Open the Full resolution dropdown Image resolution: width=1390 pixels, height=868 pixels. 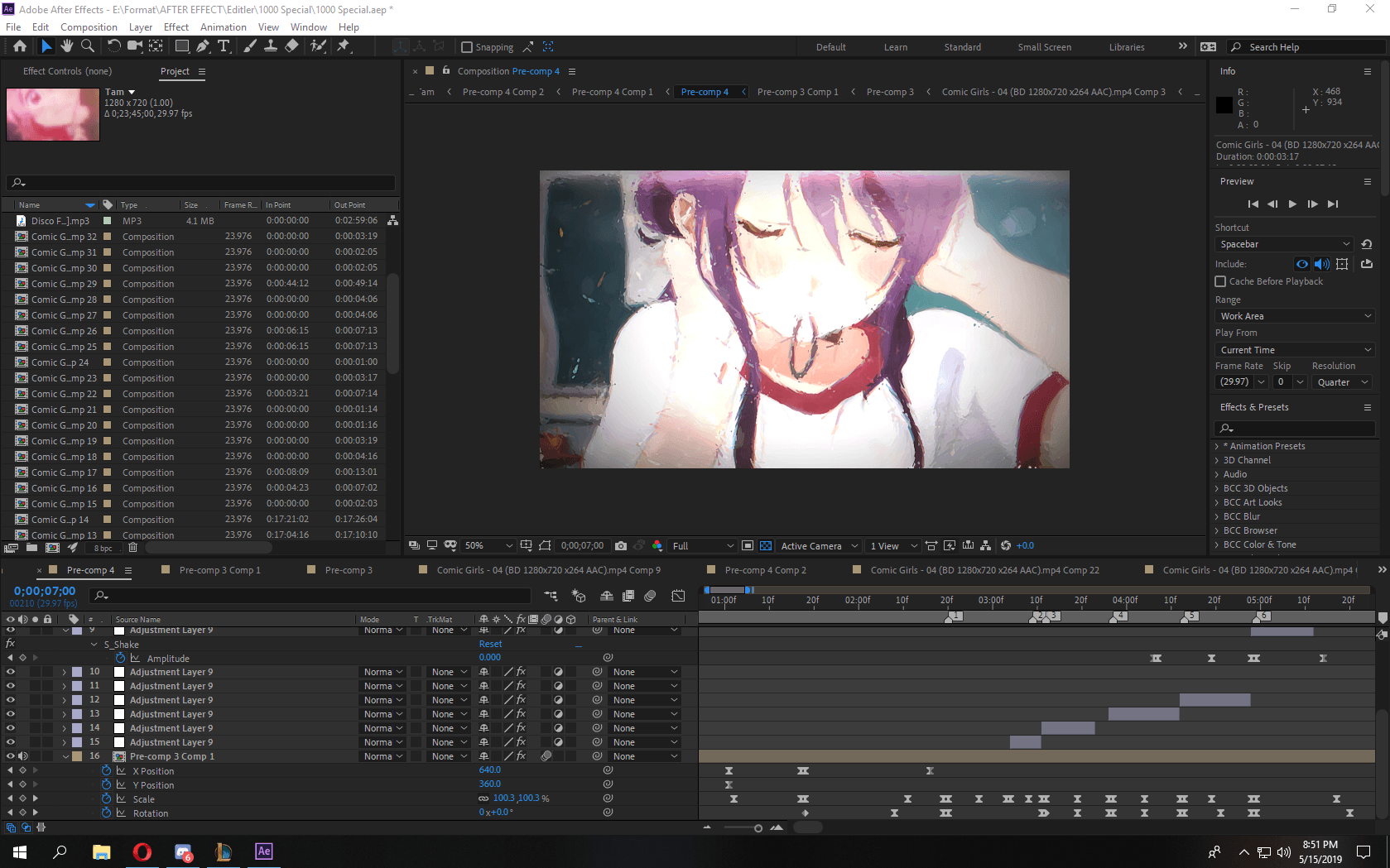702,546
